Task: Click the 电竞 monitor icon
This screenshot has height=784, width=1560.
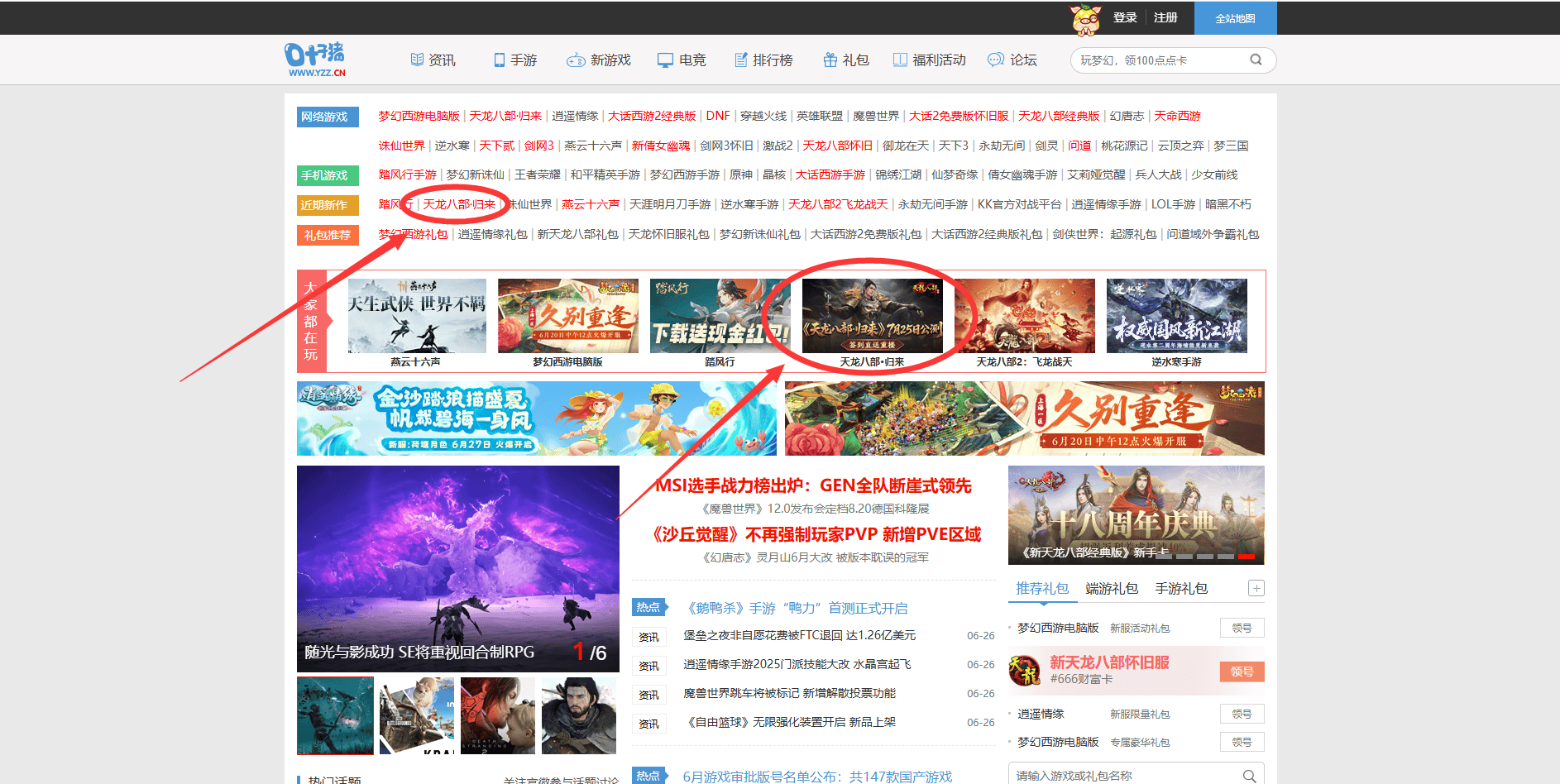Action: (665, 60)
